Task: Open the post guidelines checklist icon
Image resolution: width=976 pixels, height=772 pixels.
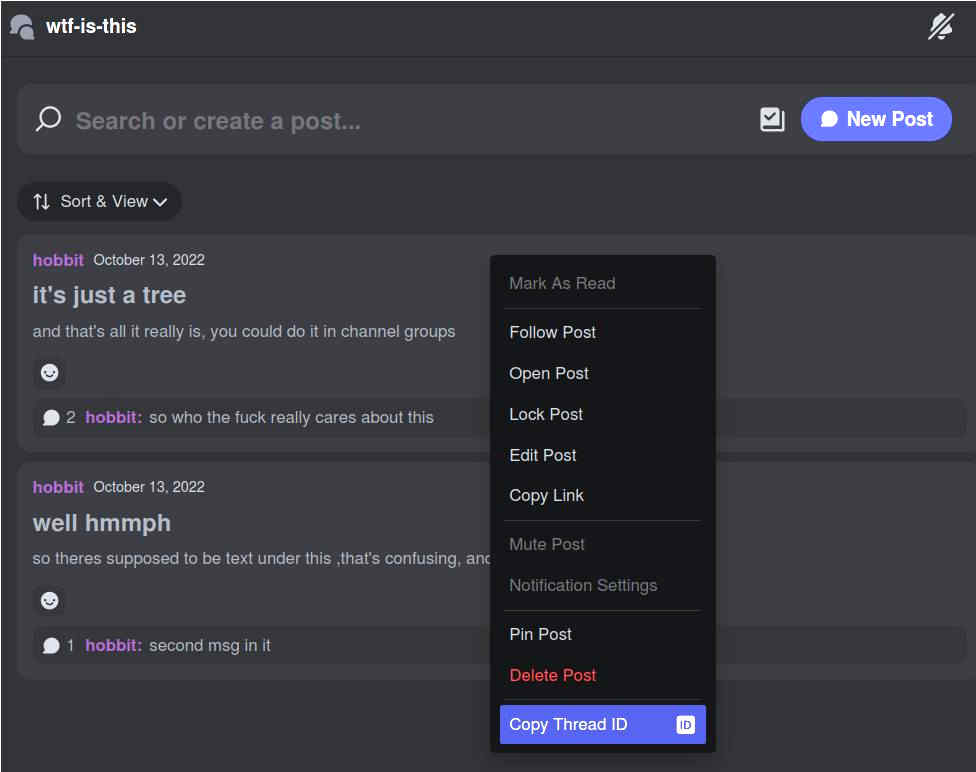Action: coord(772,120)
